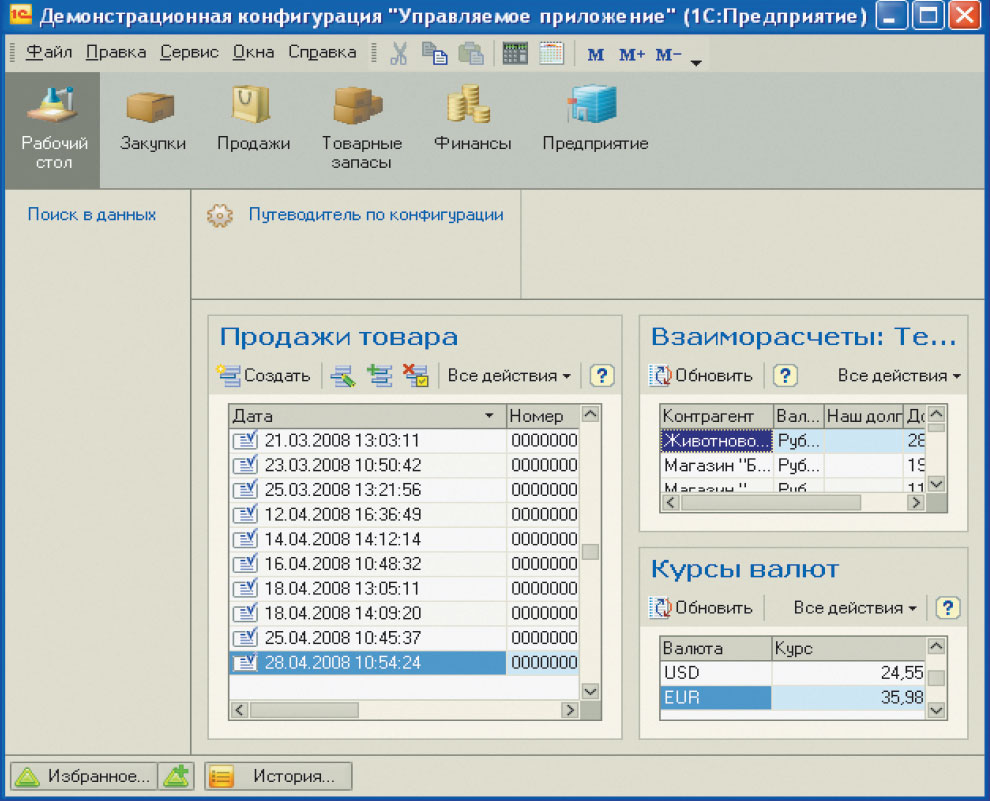This screenshot has width=990, height=801.
Task: Open the Продажи section
Action: [x=253, y=123]
